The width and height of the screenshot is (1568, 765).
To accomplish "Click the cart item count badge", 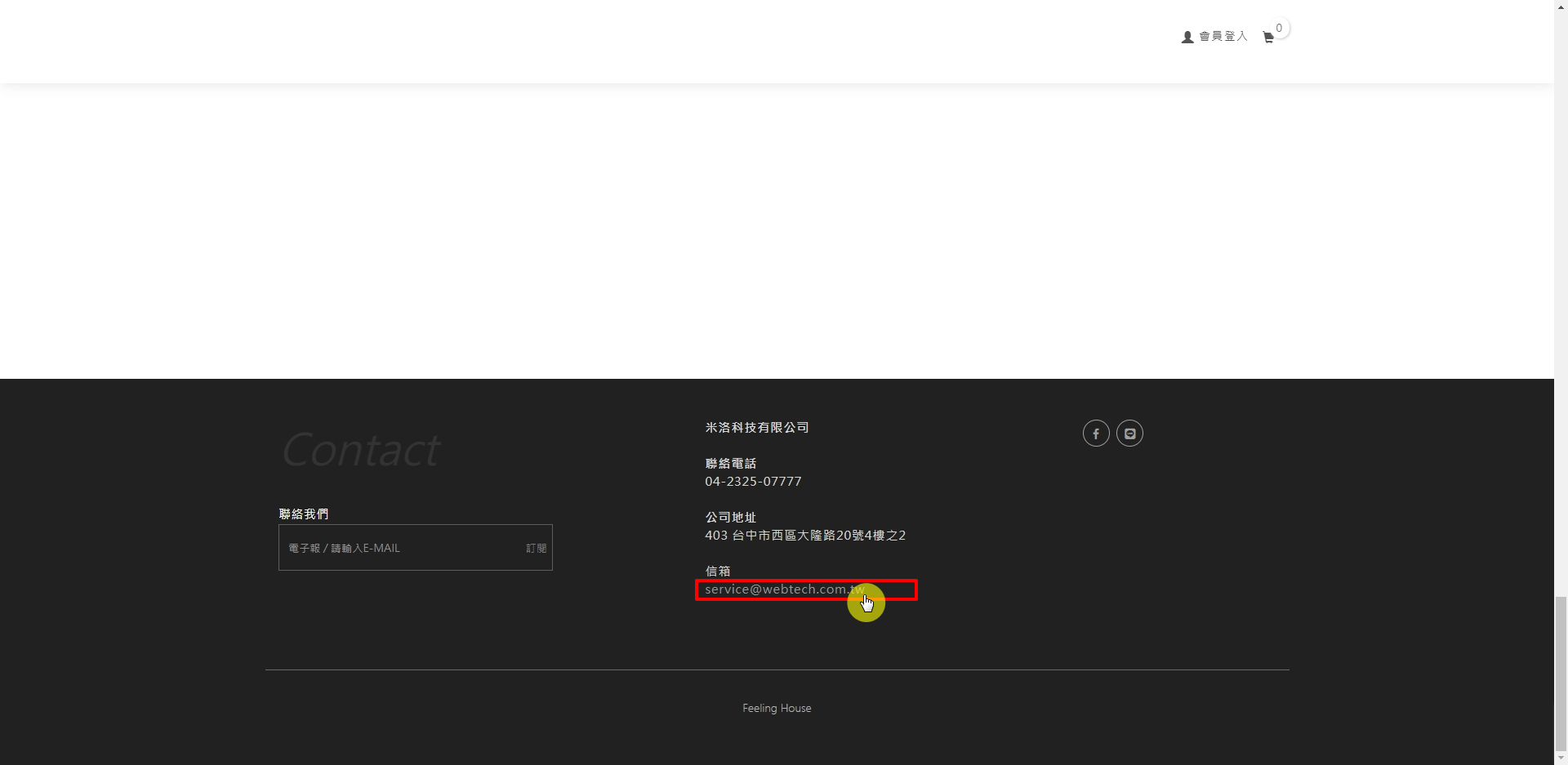I will click(1279, 29).
